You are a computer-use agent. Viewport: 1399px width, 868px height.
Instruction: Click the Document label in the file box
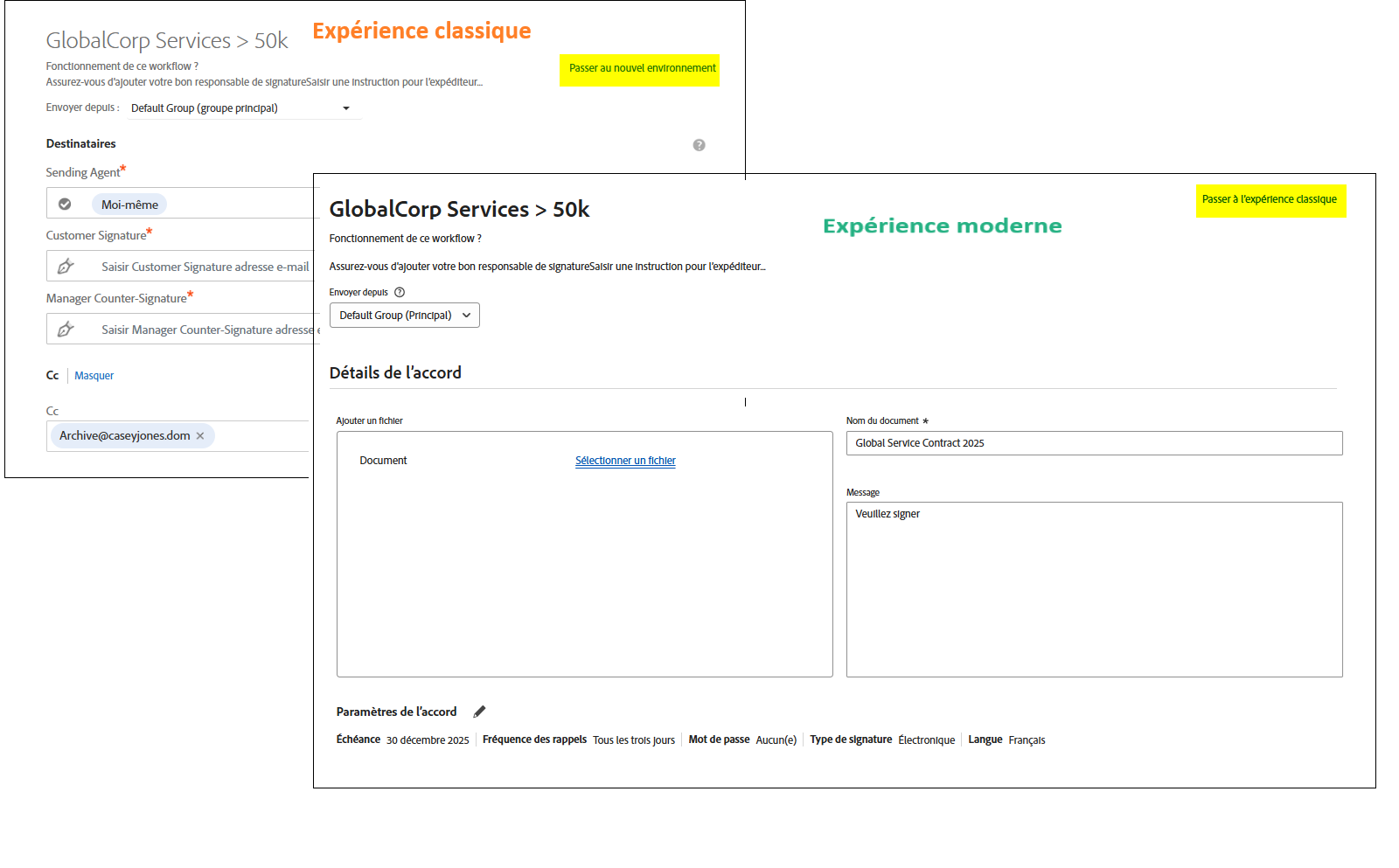coord(383,461)
